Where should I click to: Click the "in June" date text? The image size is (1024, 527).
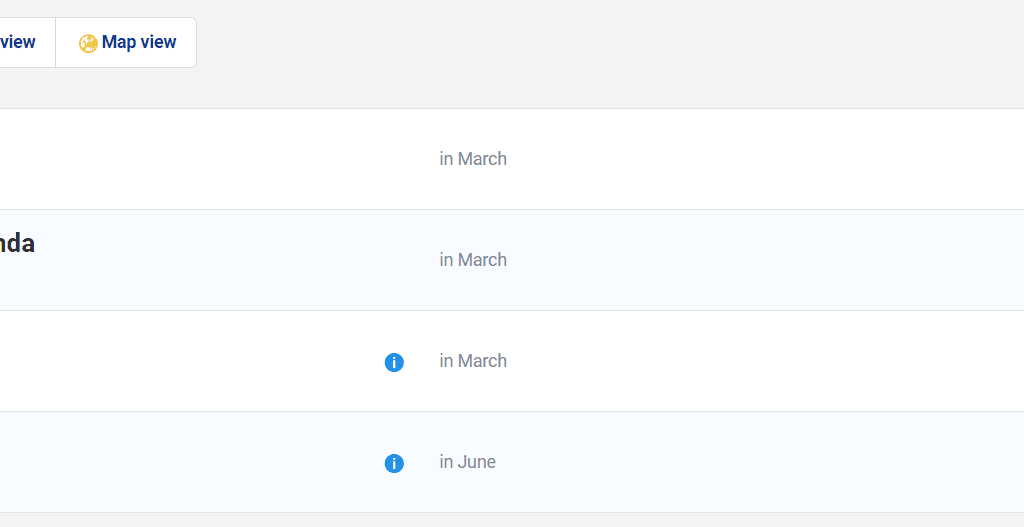[467, 462]
